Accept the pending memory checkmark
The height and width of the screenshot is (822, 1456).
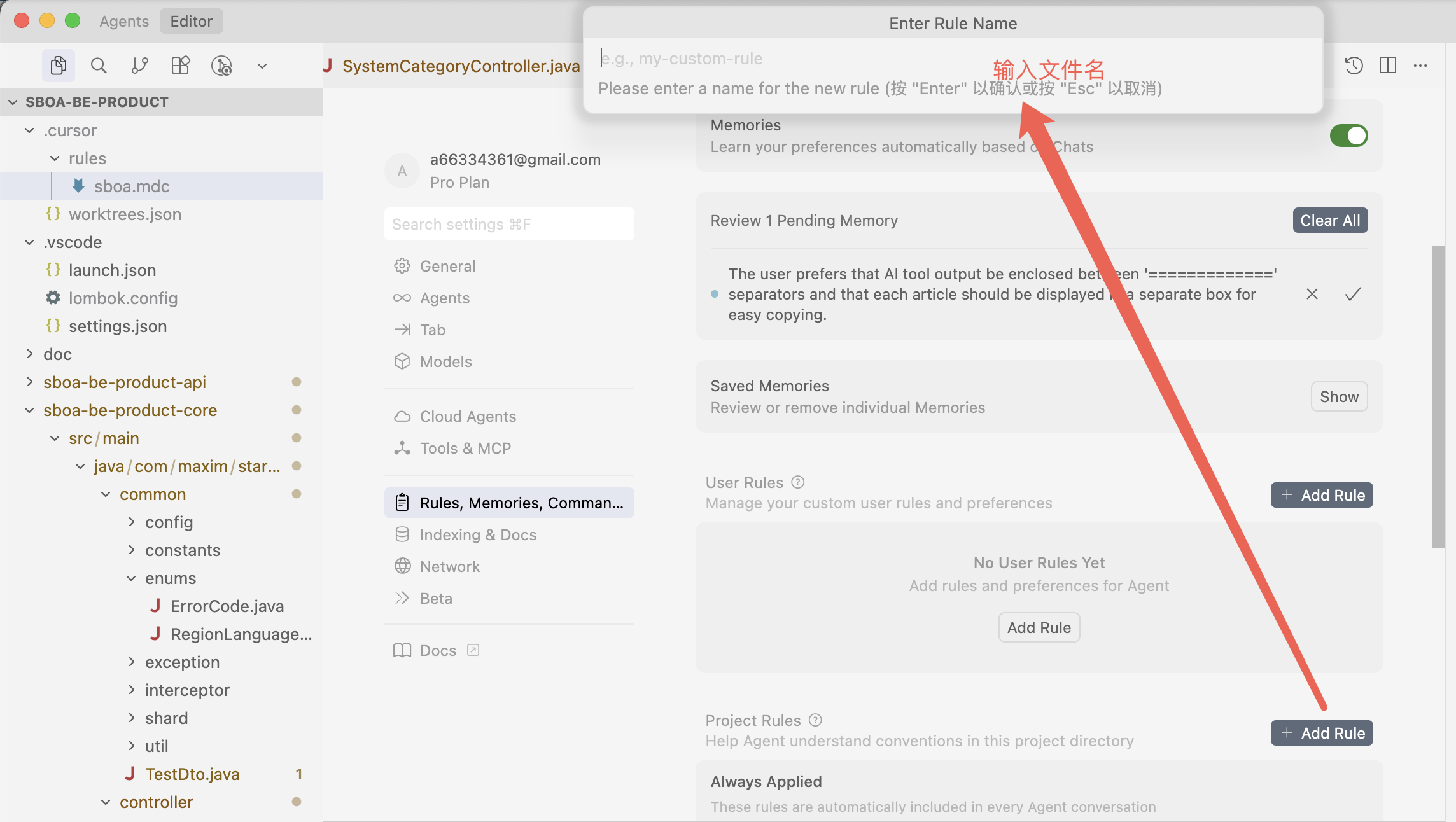click(x=1353, y=294)
